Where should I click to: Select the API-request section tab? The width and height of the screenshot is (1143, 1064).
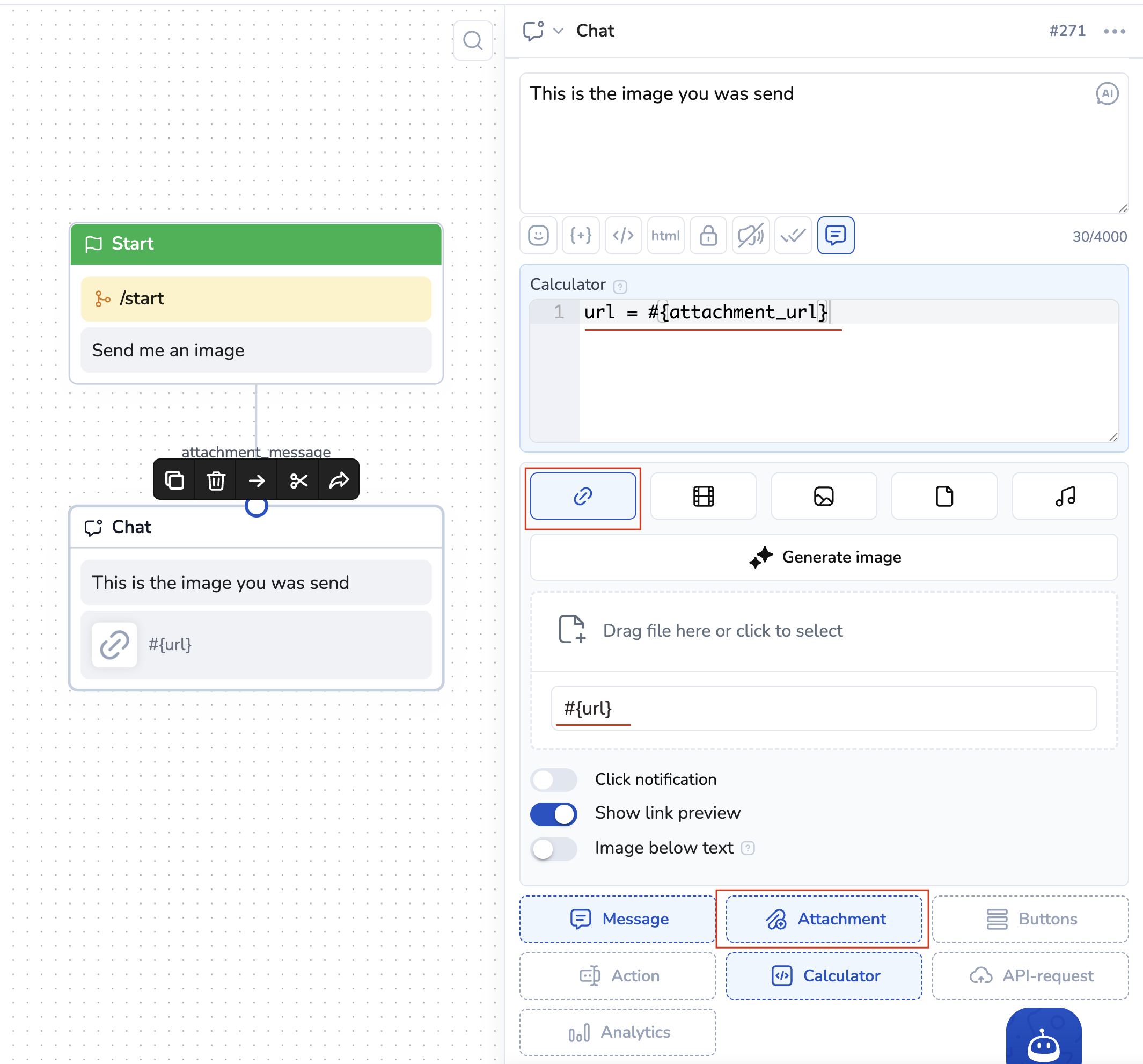[x=1030, y=975]
